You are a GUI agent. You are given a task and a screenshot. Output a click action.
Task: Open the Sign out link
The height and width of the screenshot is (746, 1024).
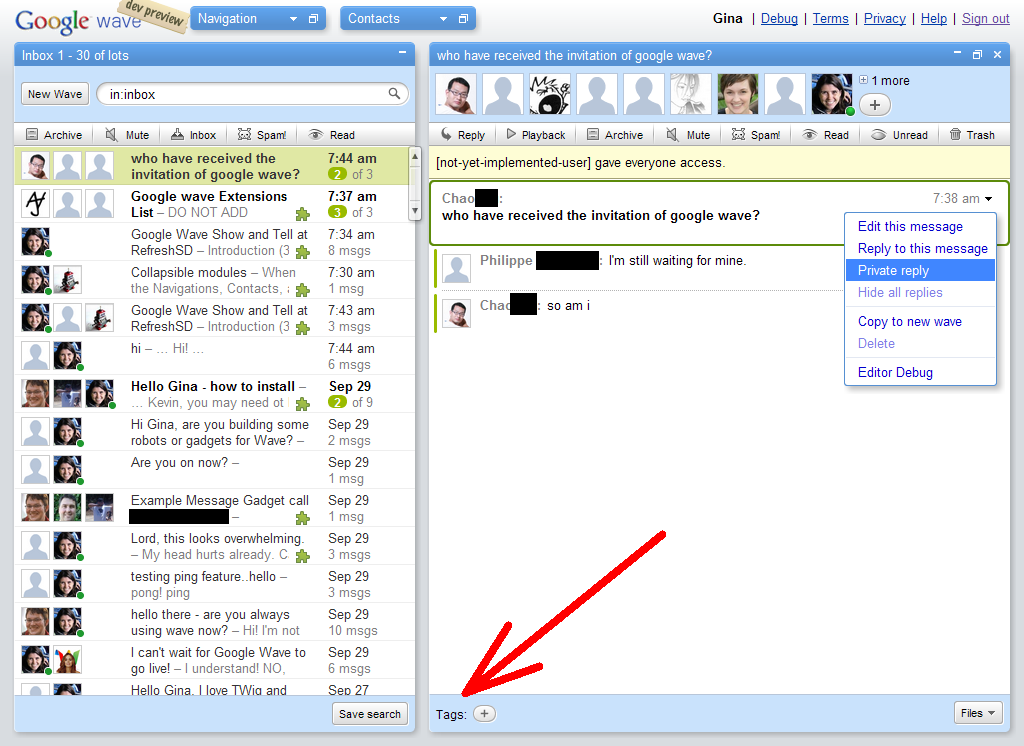[985, 18]
